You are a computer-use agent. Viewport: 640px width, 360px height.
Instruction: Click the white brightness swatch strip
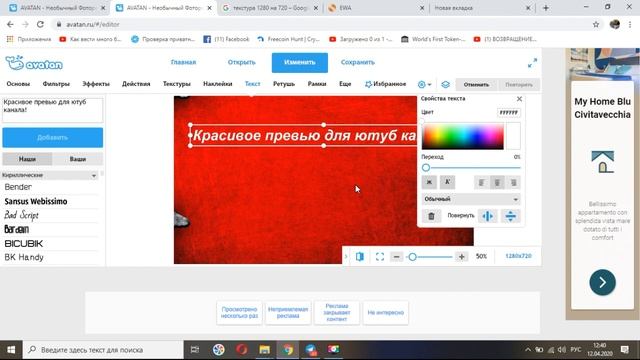pos(513,136)
